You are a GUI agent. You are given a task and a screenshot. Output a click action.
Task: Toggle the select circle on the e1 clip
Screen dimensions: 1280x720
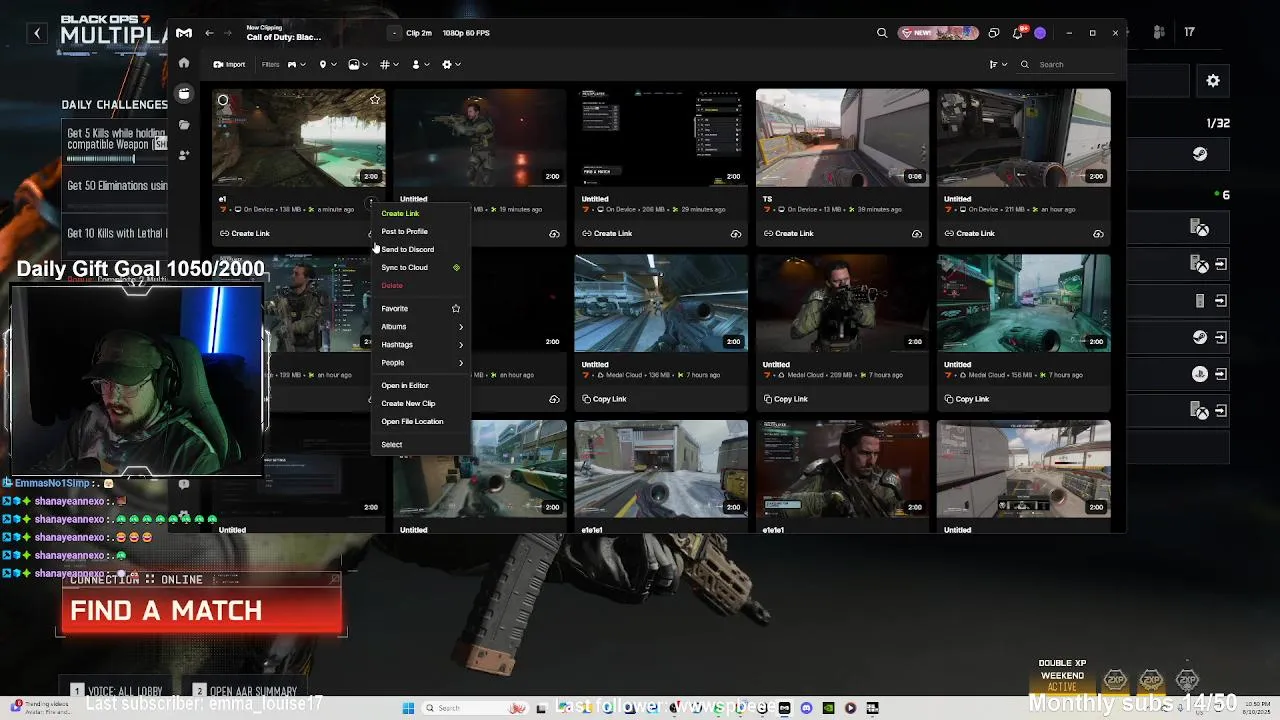pos(223,100)
